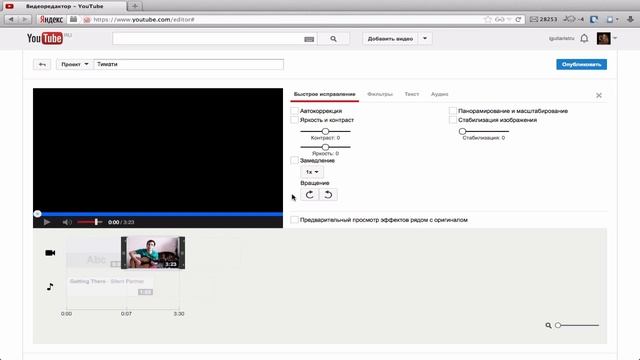Select the music note audio track icon
The width and height of the screenshot is (640, 360).
[50, 287]
